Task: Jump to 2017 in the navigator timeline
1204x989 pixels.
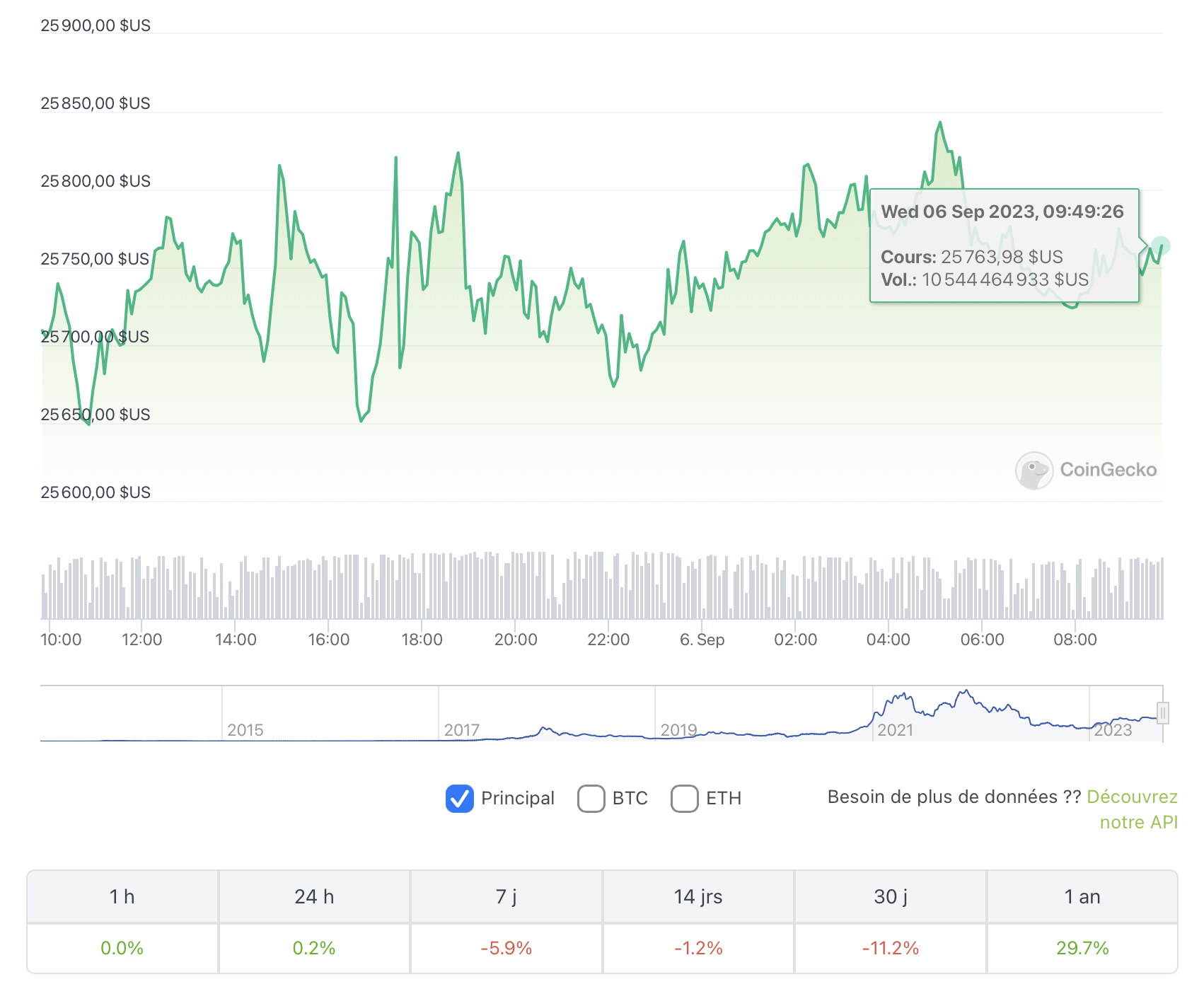Action: tap(462, 730)
